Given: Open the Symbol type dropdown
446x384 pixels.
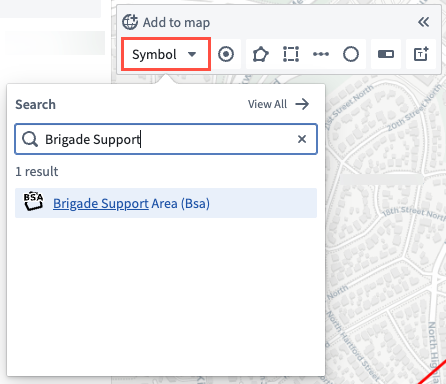Looking at the screenshot, I should tap(166, 54).
